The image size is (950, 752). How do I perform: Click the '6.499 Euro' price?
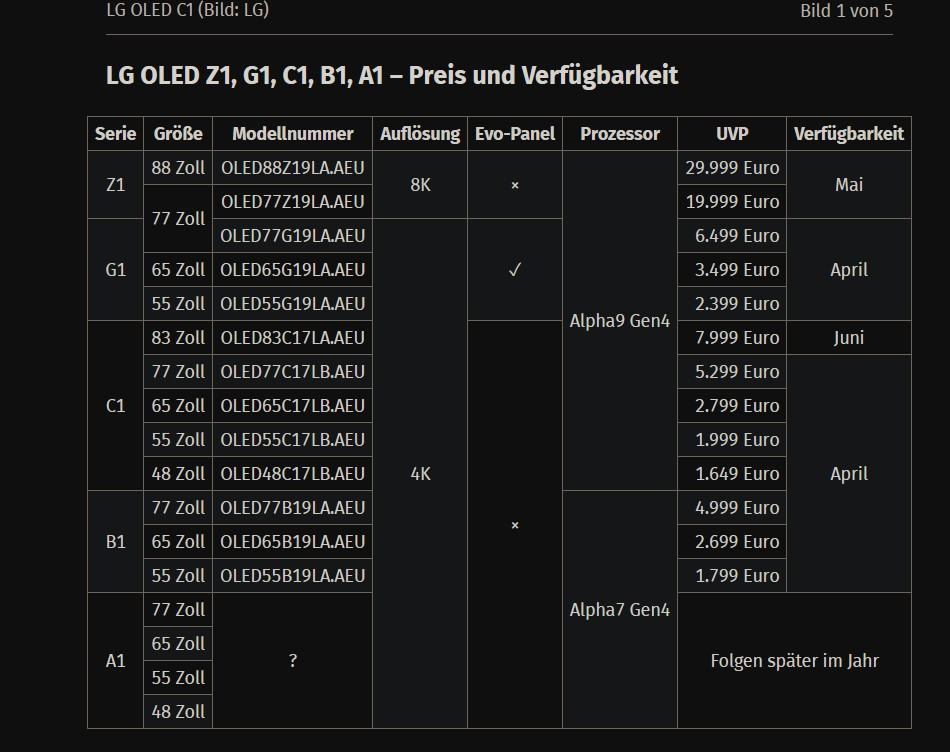pos(732,236)
